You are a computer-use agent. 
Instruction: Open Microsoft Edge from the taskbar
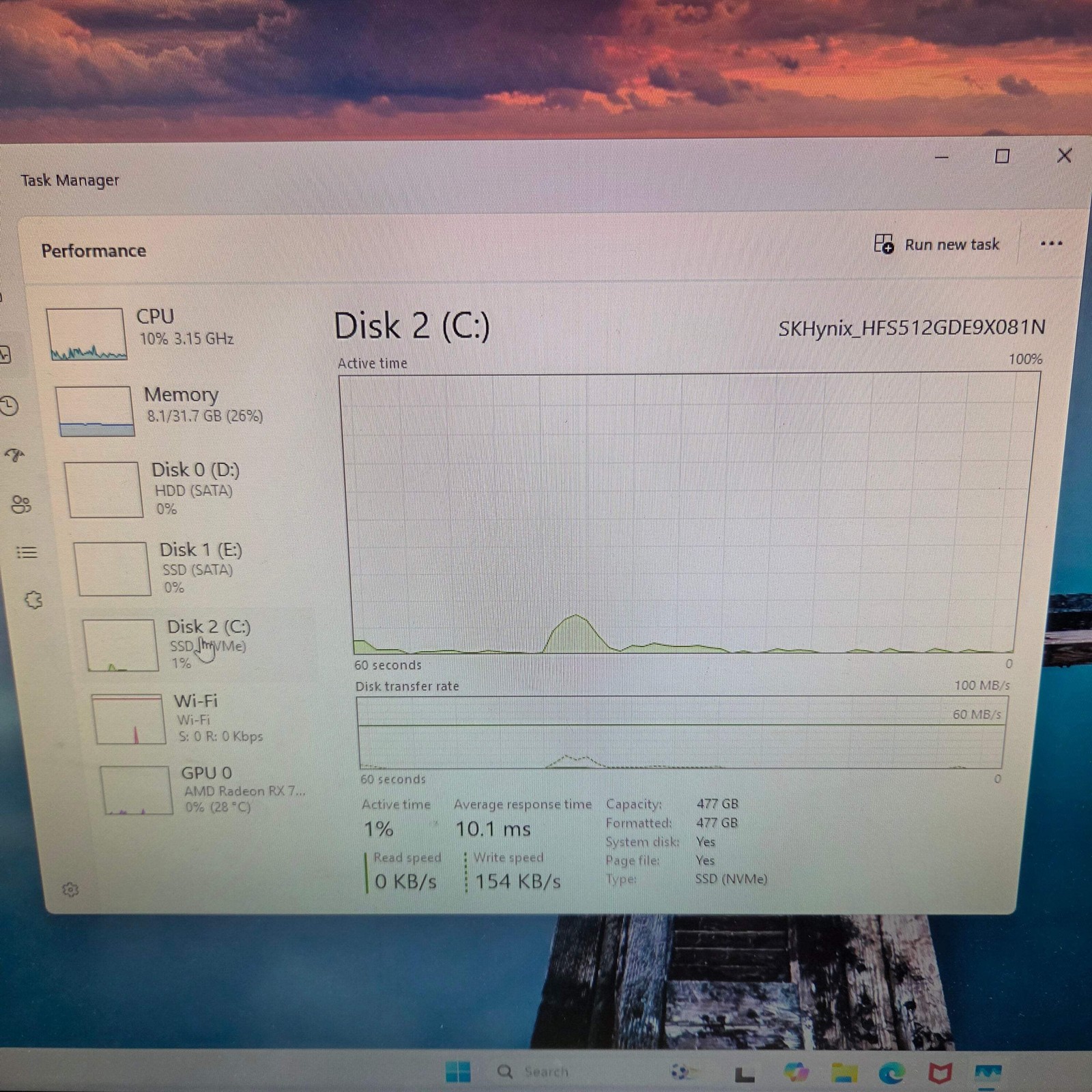click(x=892, y=1073)
